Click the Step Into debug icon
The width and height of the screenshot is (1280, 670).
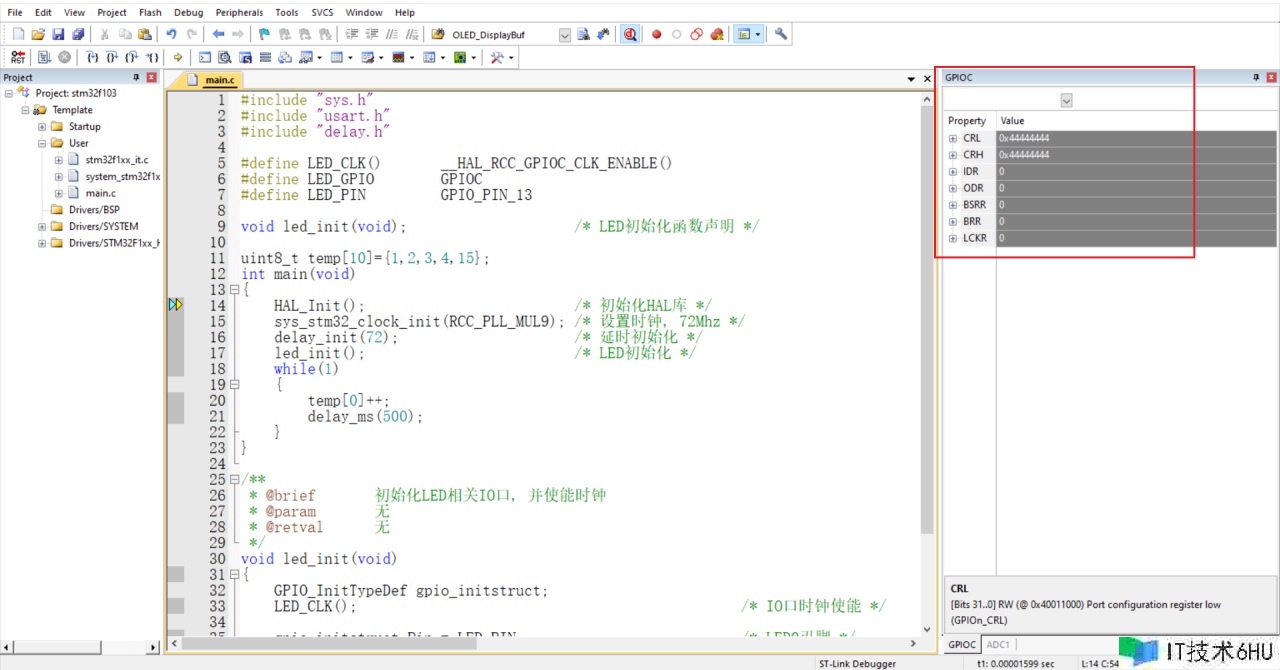(92, 58)
